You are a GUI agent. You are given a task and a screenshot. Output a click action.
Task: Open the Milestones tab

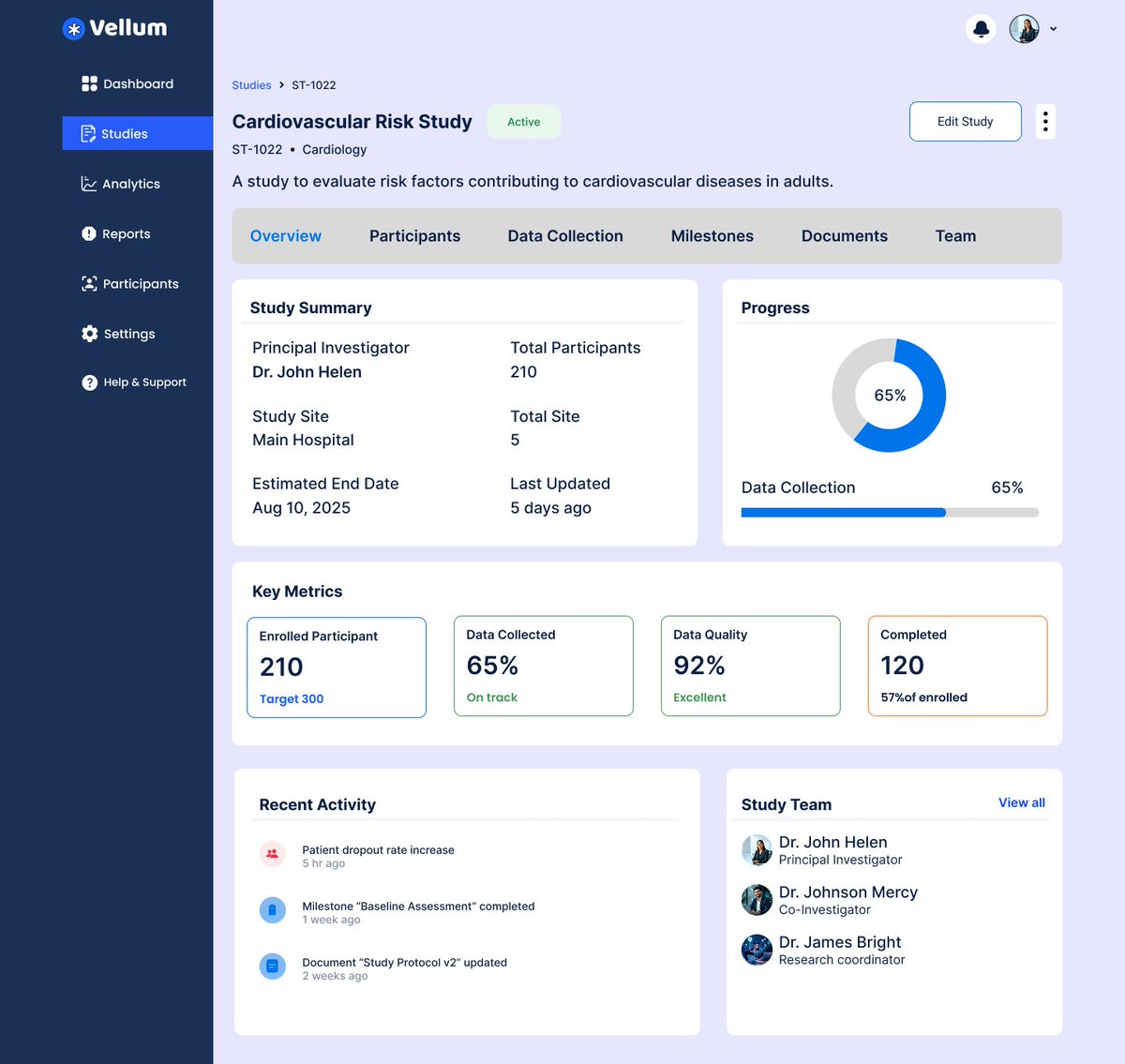(x=712, y=235)
